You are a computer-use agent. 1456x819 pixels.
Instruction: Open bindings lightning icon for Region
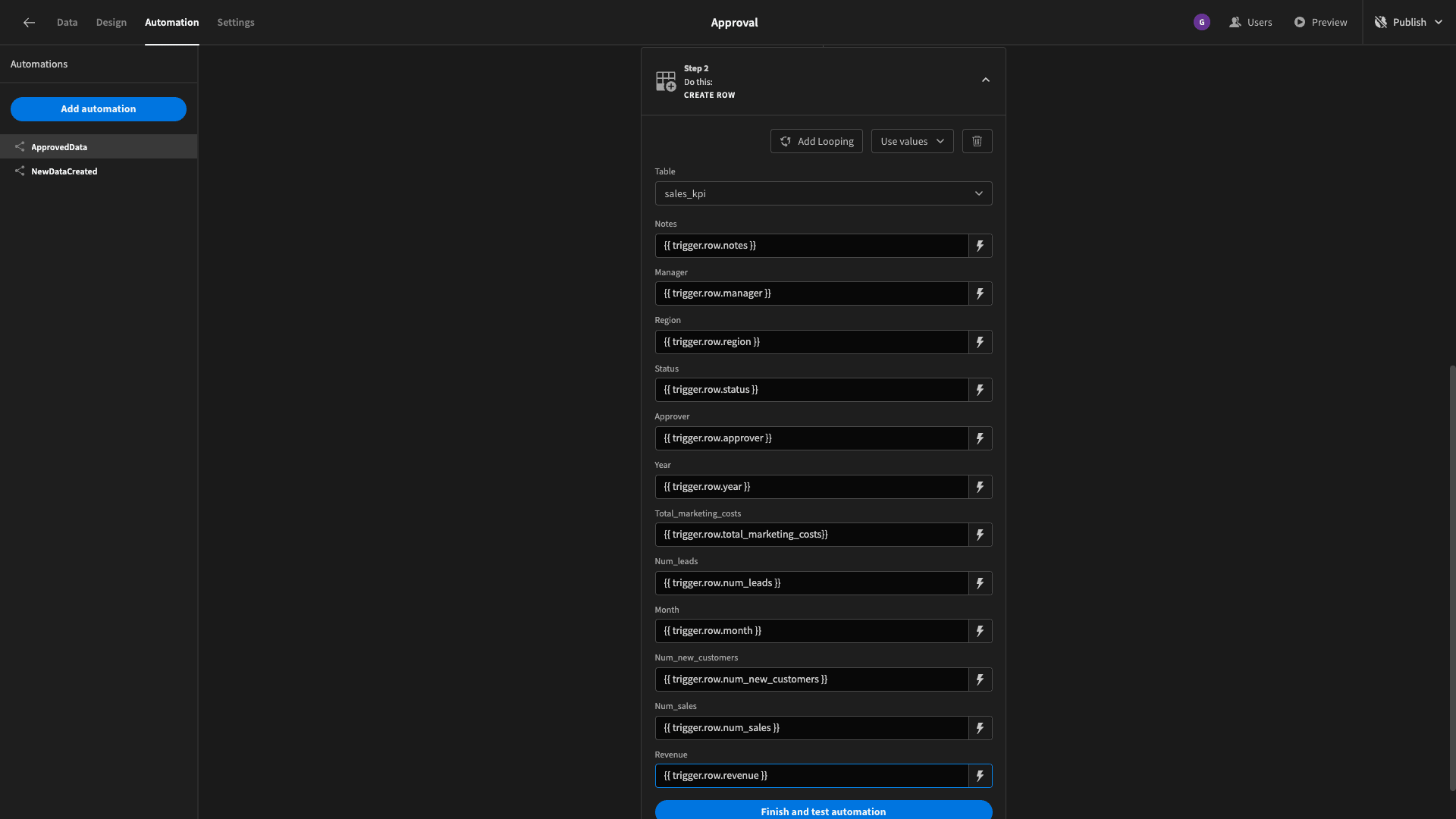coord(980,342)
